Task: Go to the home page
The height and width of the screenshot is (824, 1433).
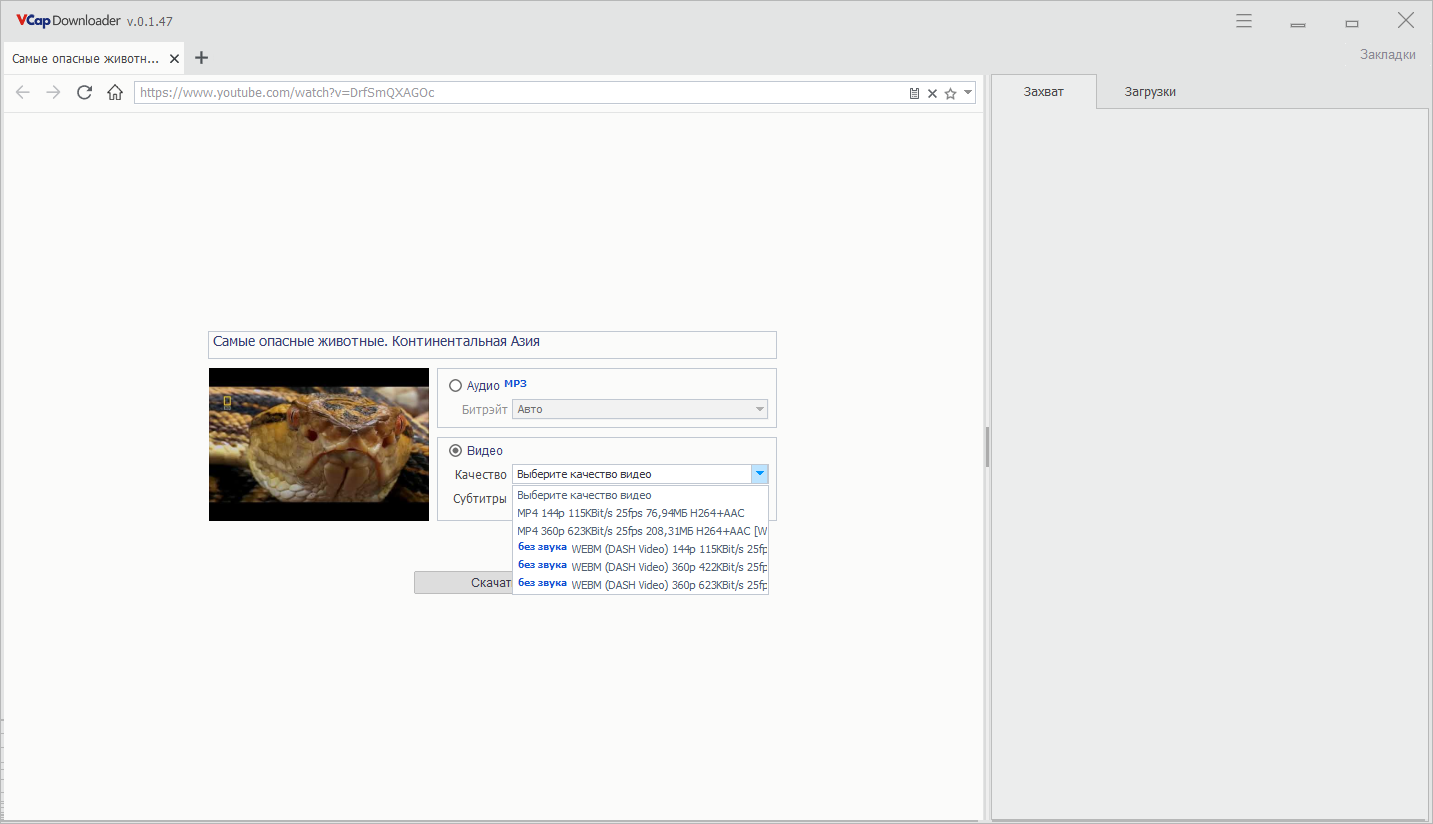Action: [x=115, y=93]
